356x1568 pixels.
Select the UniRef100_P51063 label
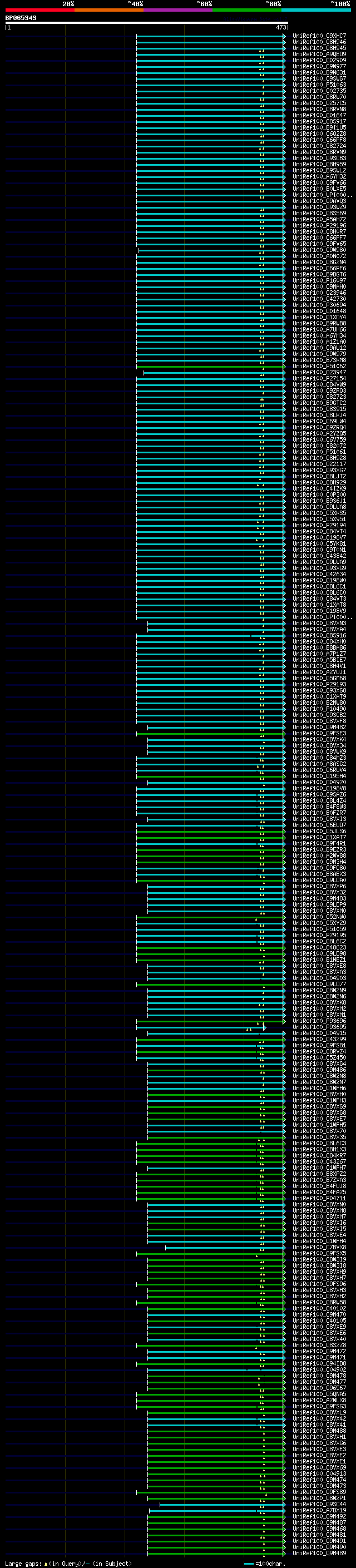(319, 85)
